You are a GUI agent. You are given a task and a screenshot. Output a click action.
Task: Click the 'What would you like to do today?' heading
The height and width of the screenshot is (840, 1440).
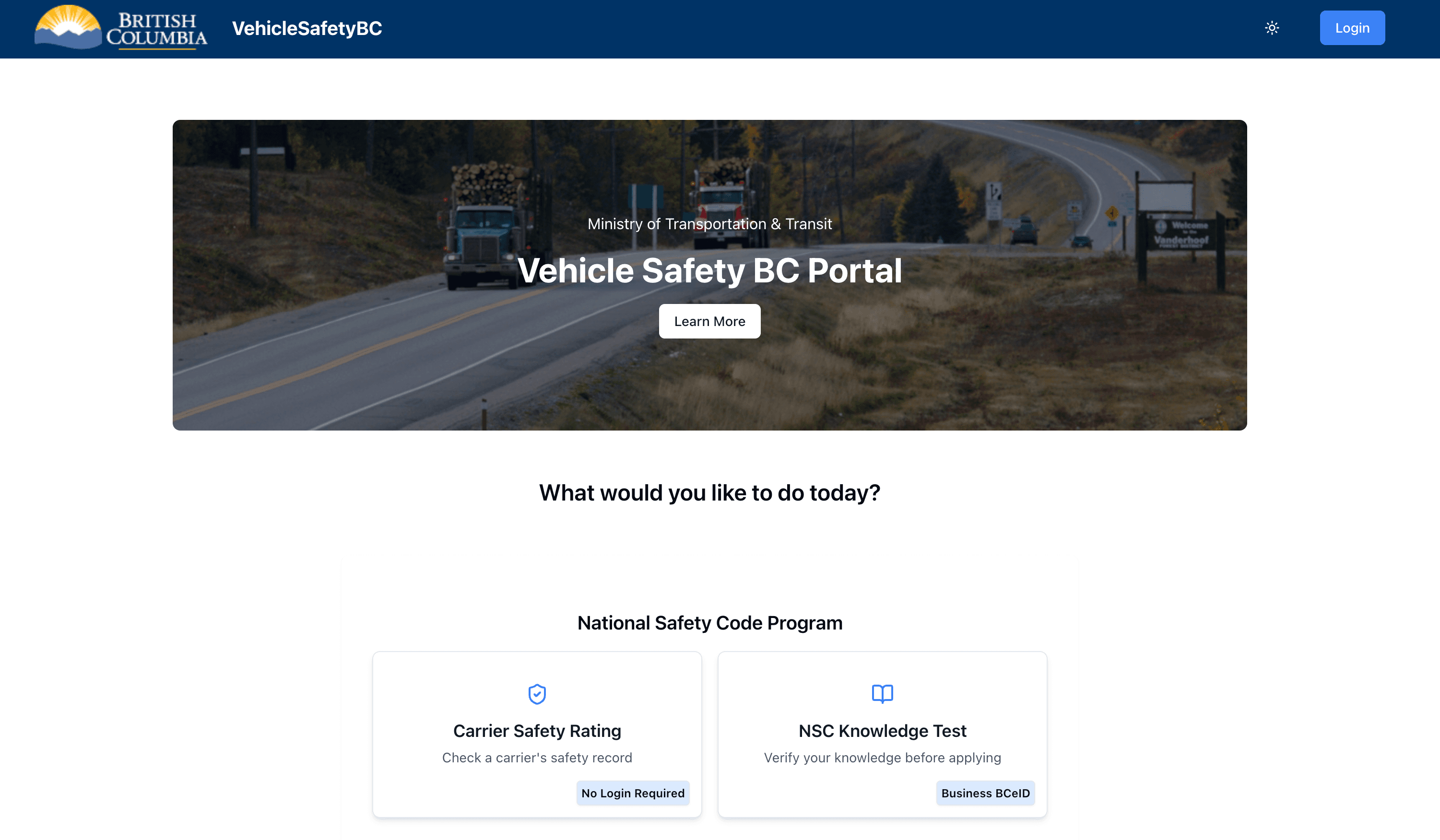[x=709, y=493]
